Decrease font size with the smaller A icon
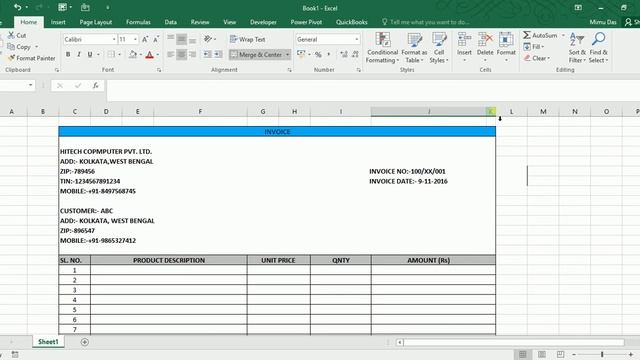 [x=156, y=40]
